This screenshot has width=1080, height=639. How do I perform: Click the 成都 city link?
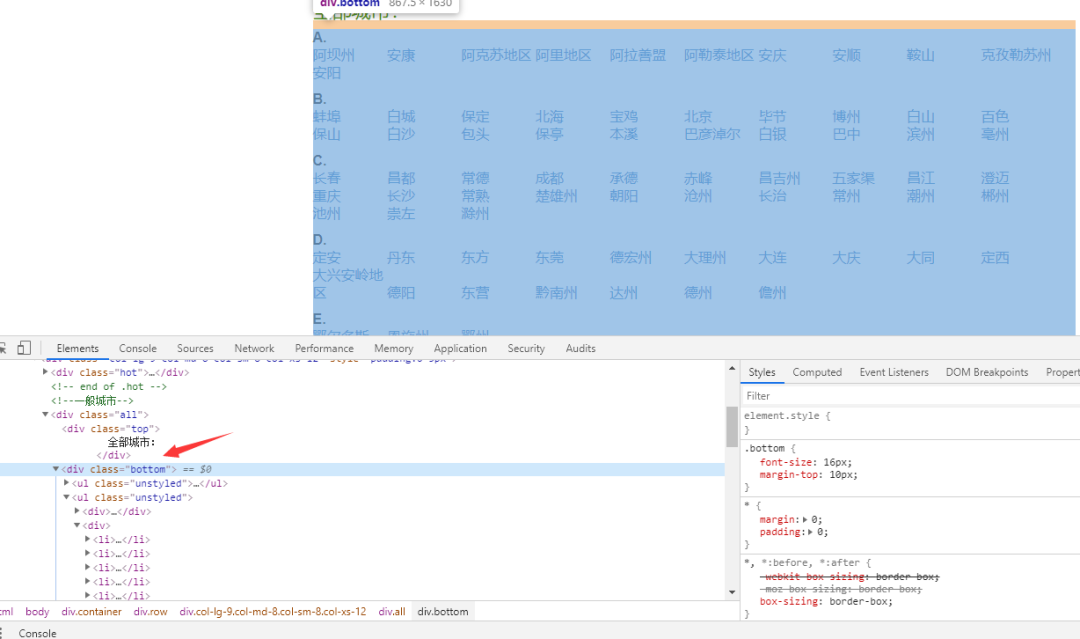coord(549,178)
